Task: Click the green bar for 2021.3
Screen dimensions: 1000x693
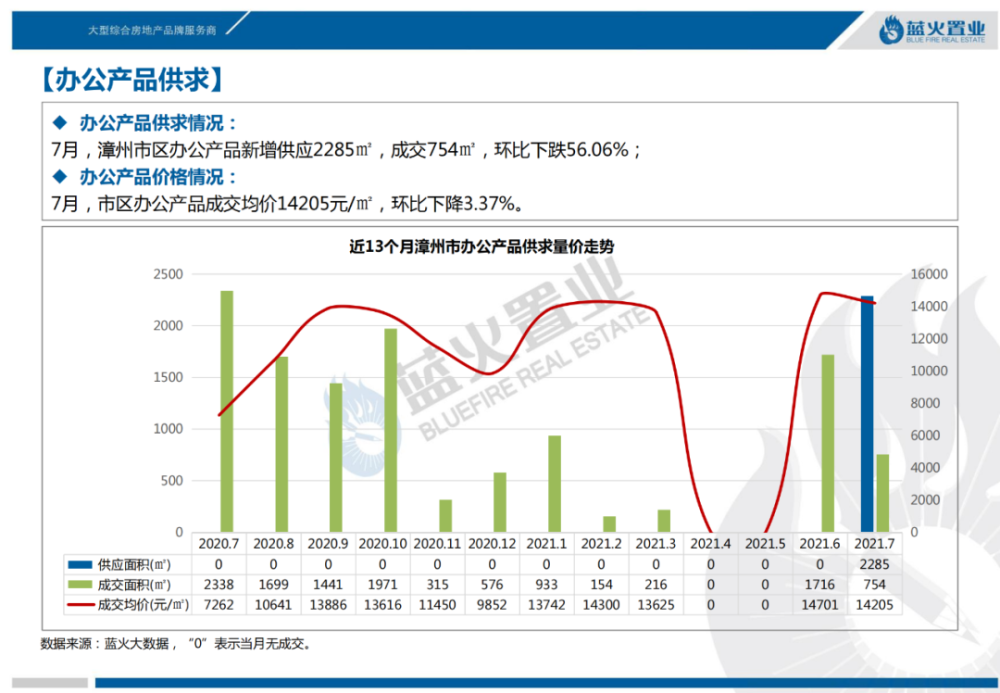Action: 664,521
